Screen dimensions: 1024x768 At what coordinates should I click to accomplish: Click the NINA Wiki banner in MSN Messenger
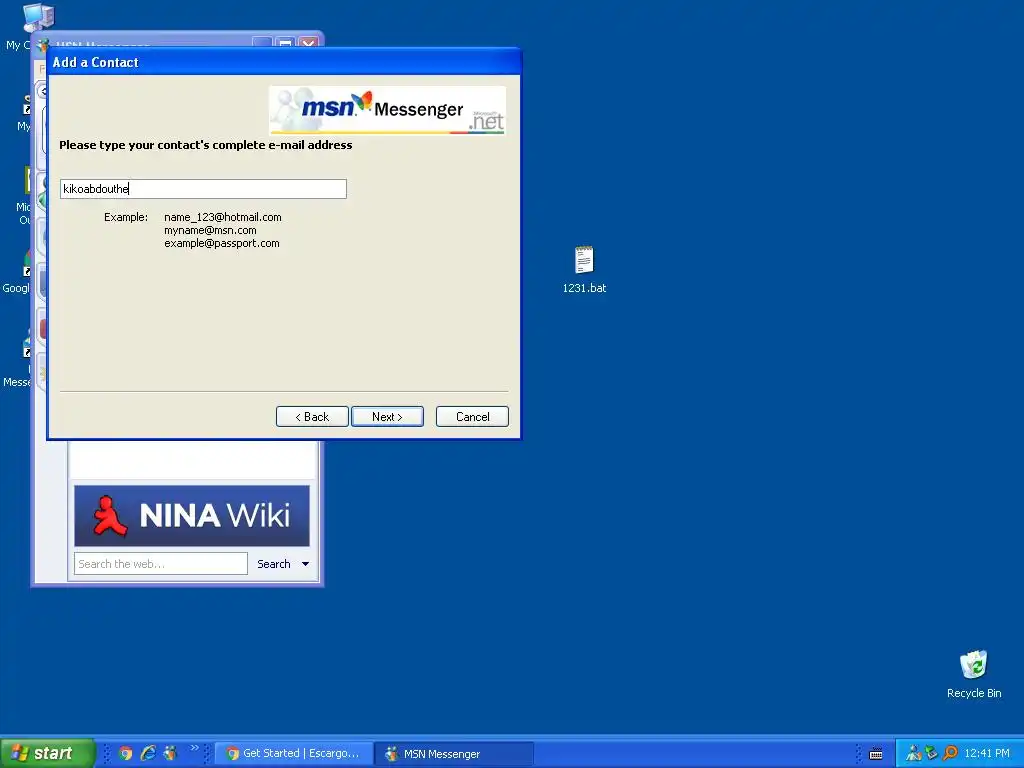[x=192, y=515]
